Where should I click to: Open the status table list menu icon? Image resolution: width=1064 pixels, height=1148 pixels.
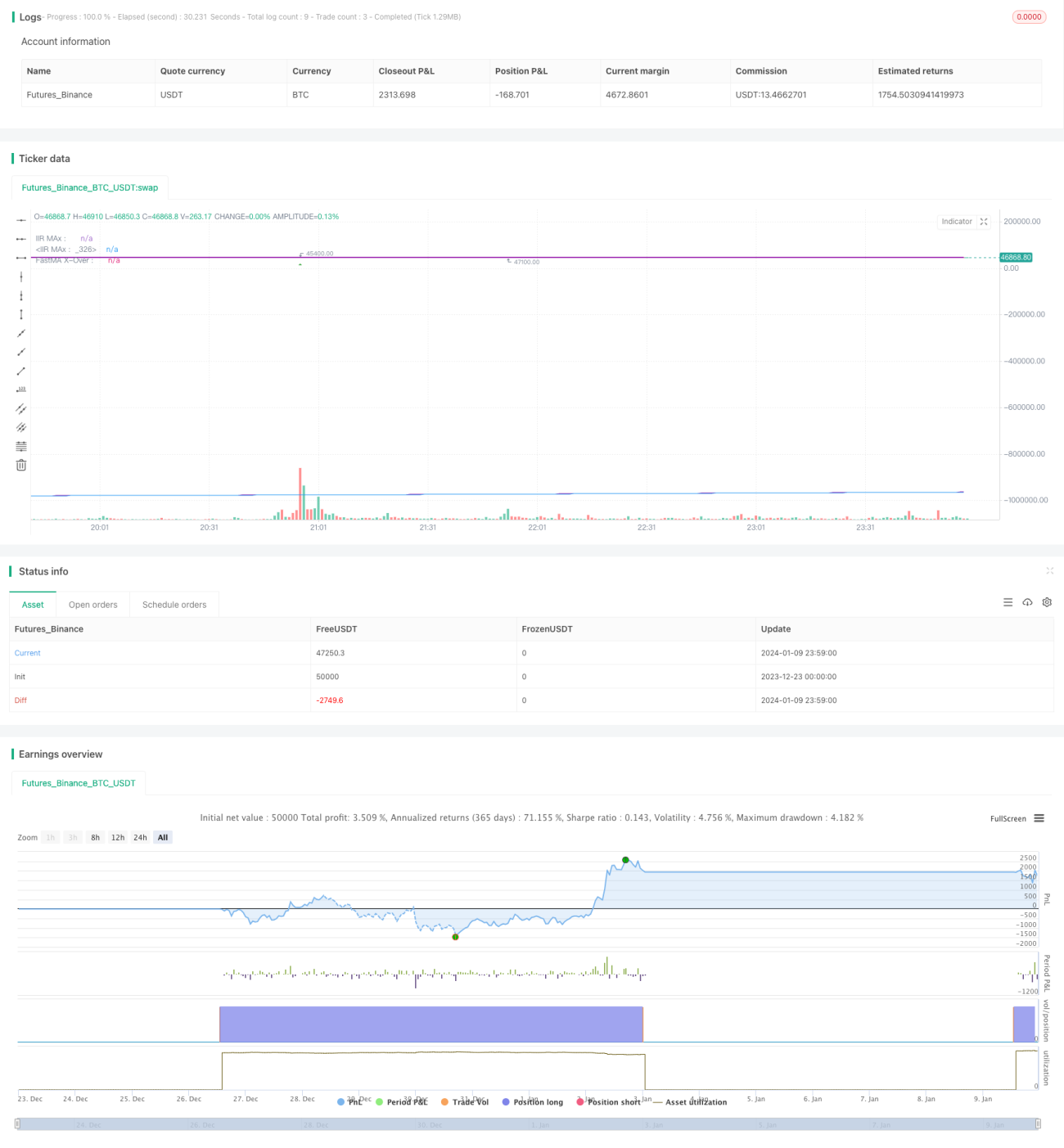1008,602
